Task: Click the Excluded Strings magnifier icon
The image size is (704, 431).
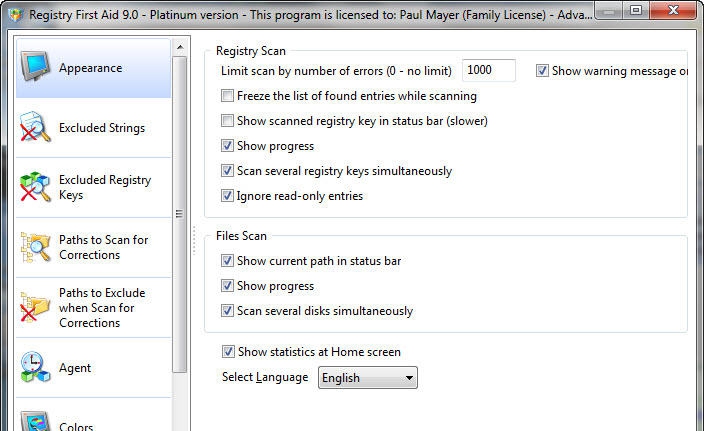Action: point(35,127)
